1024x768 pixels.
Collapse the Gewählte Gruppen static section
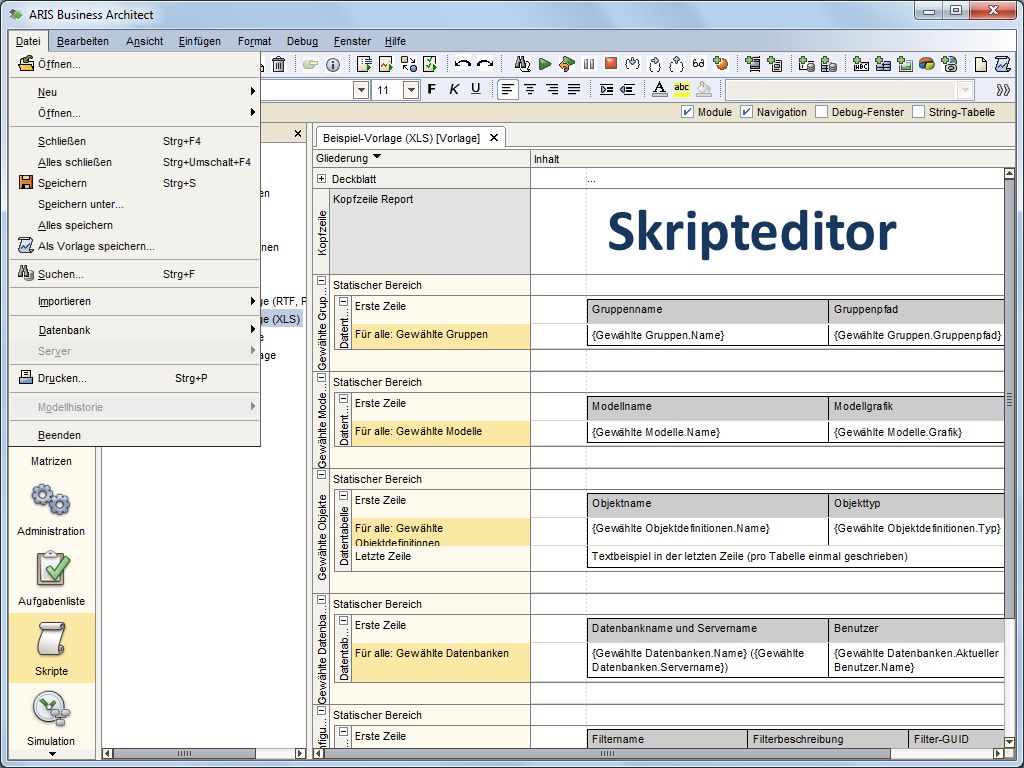pyautogui.click(x=321, y=281)
